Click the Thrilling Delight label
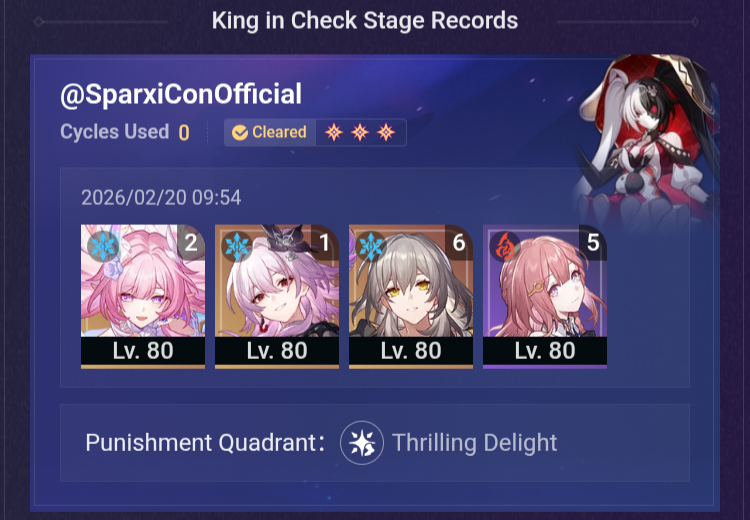Viewport: 750px width, 520px height. tap(474, 443)
